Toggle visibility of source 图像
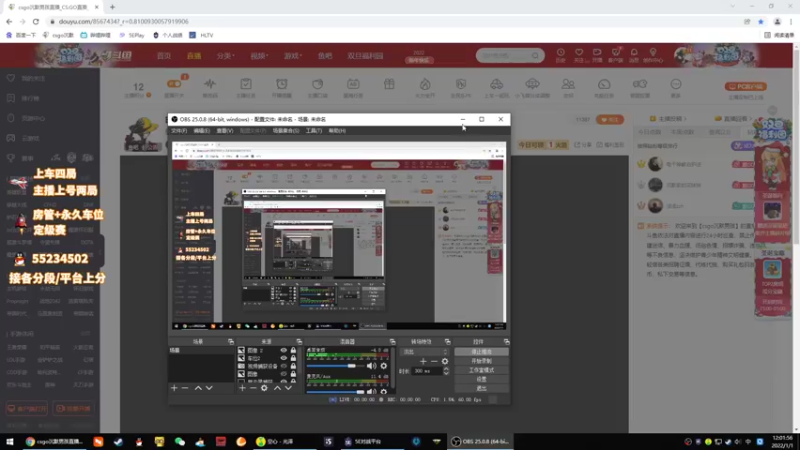 (284, 374)
